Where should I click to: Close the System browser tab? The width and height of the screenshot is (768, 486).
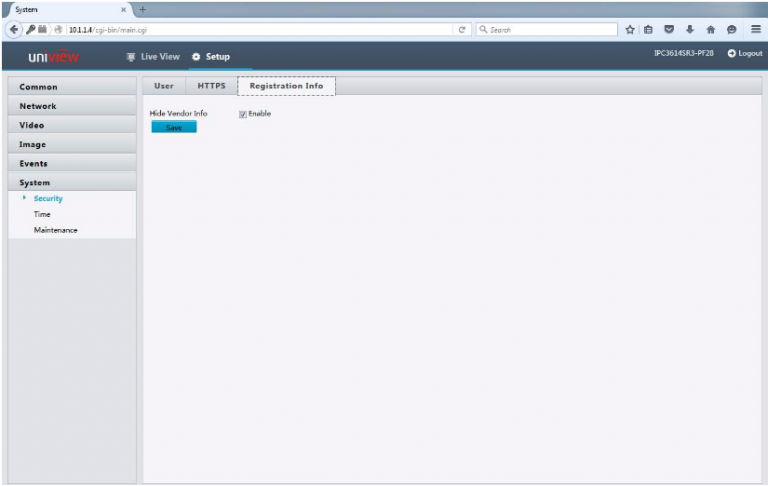pyautogui.click(x=123, y=9)
